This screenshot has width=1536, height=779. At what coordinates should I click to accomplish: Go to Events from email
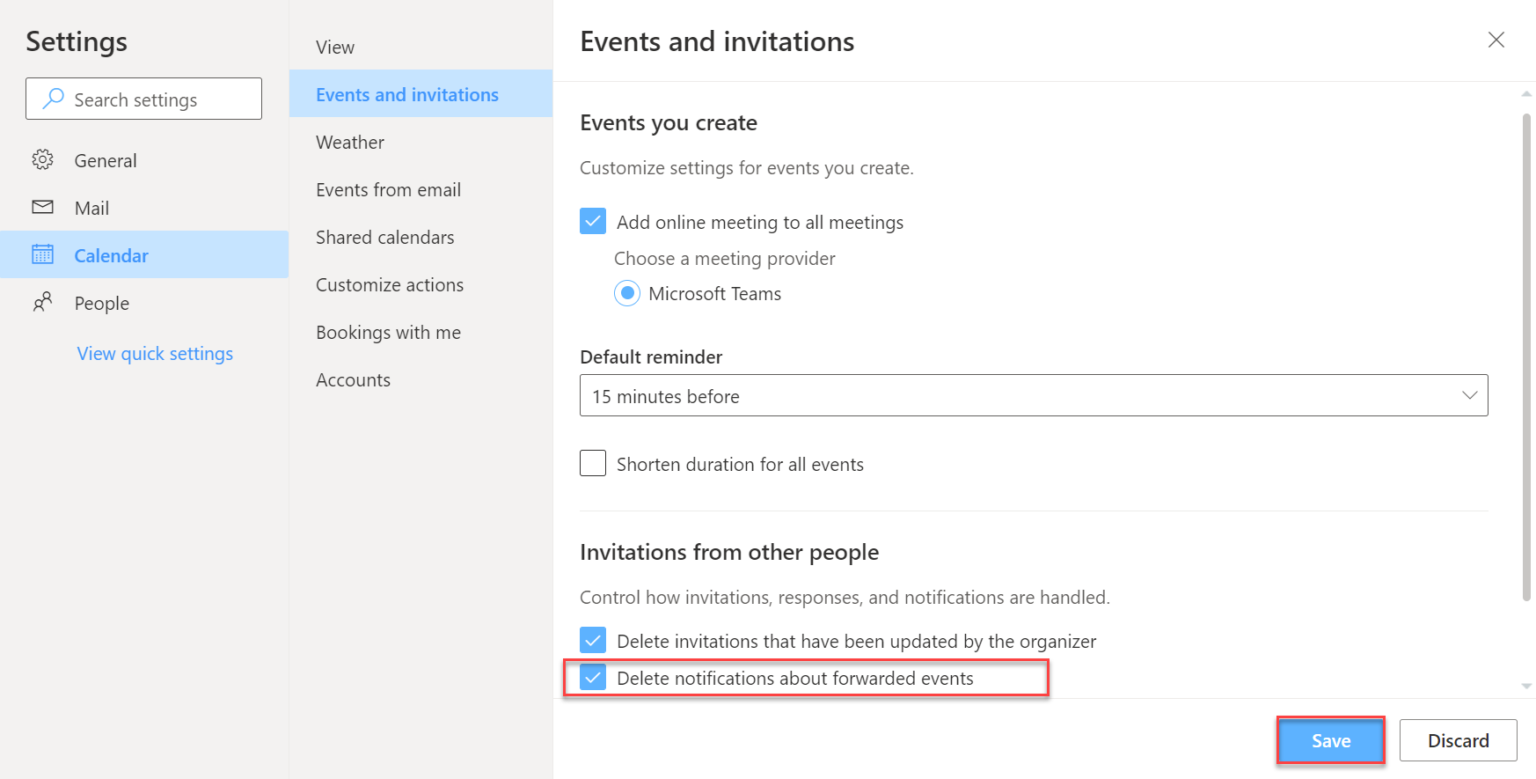coord(421,189)
